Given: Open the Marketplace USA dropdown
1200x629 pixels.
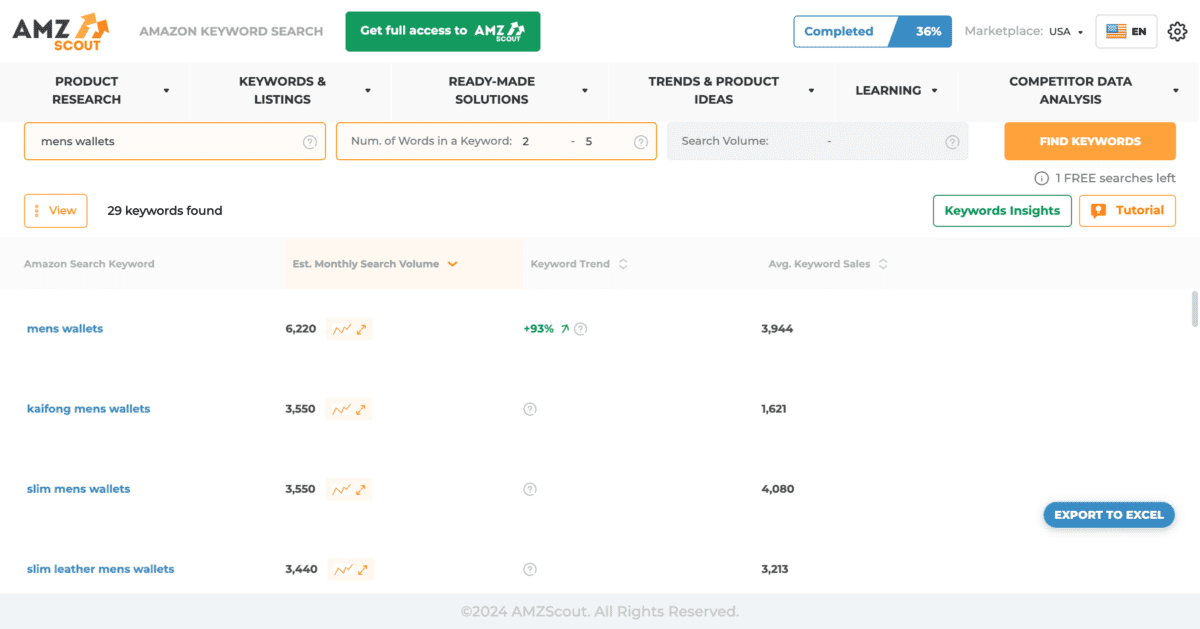Looking at the screenshot, I should (x=1066, y=32).
